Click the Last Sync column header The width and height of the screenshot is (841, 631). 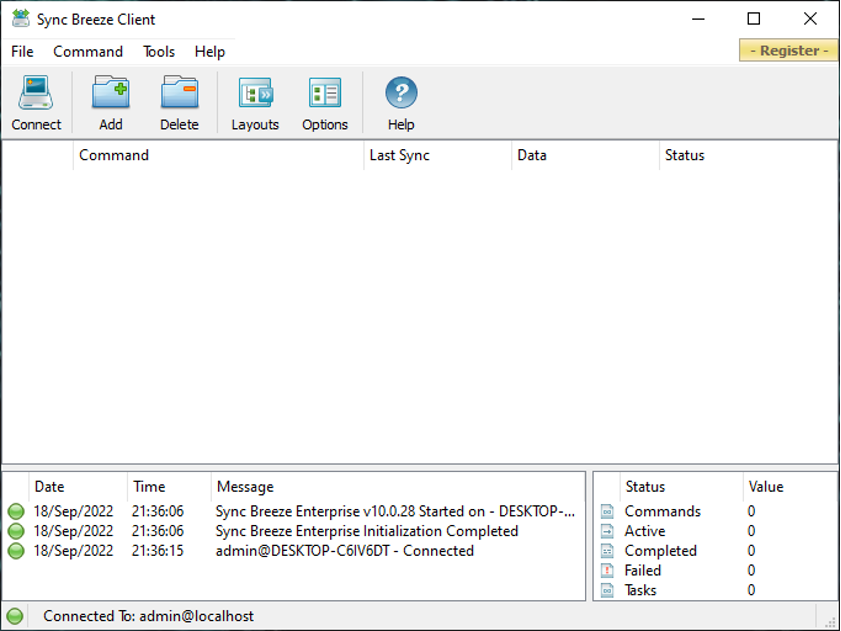pos(438,156)
